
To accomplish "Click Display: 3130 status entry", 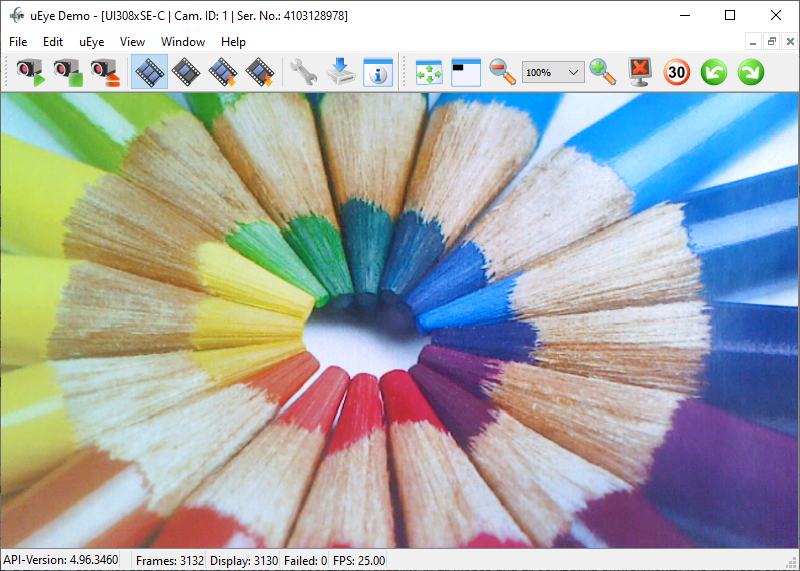I will tap(244, 560).
